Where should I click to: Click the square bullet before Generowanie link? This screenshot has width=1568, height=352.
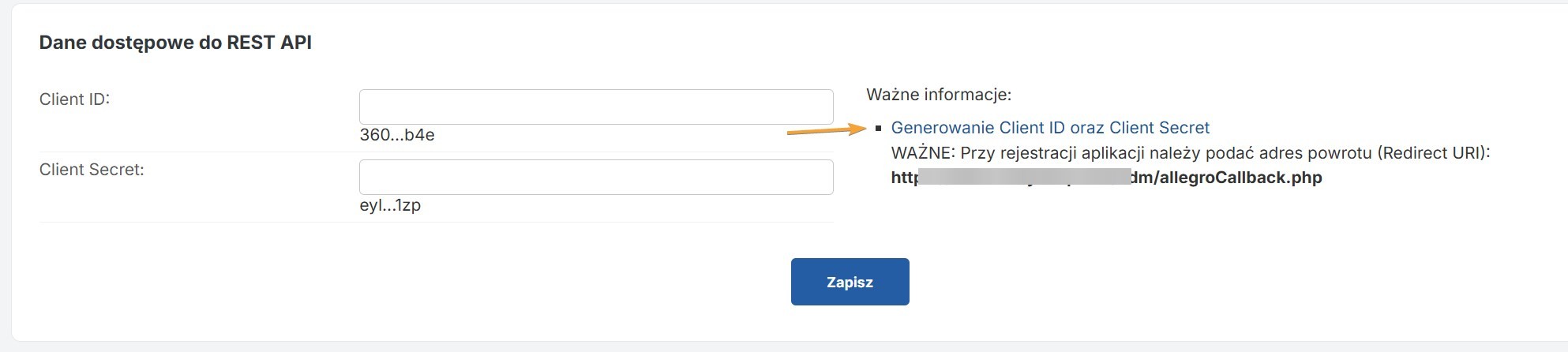pyautogui.click(x=879, y=128)
